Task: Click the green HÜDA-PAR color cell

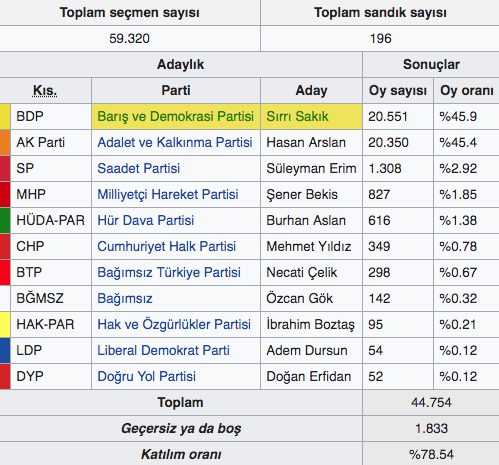Action: [x=5, y=220]
